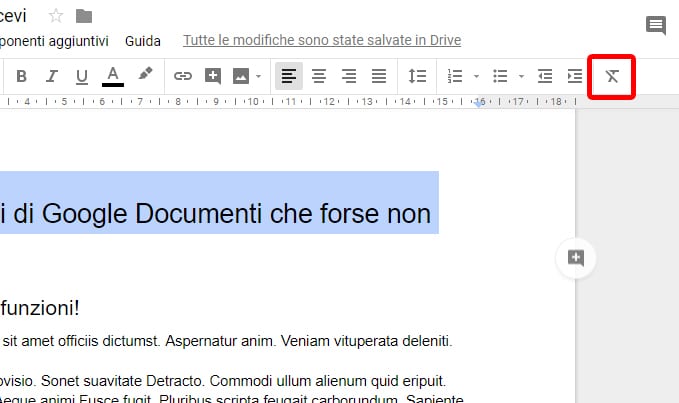Decrease the paragraph indent
679x403 pixels.
(x=545, y=76)
